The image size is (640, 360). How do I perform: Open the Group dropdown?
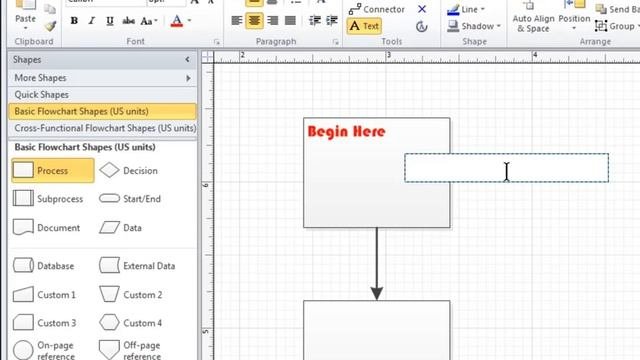point(617,26)
